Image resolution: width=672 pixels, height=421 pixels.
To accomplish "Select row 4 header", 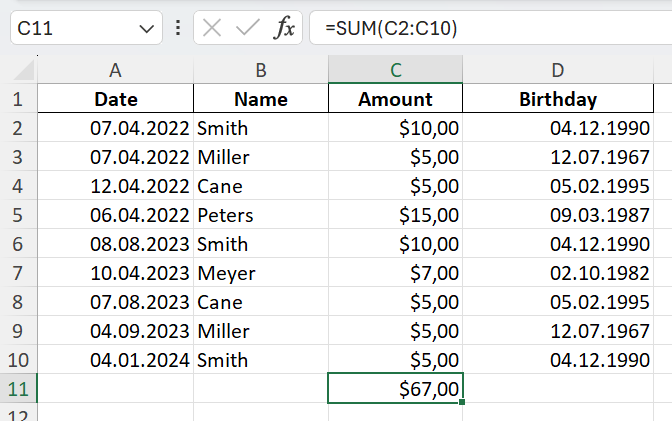I will click(18, 186).
